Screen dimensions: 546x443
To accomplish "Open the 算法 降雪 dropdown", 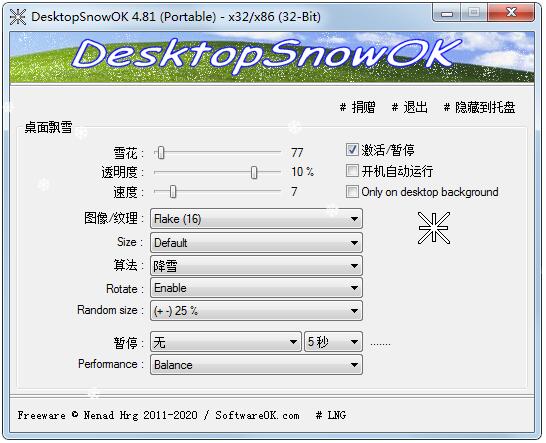I will 256,266.
